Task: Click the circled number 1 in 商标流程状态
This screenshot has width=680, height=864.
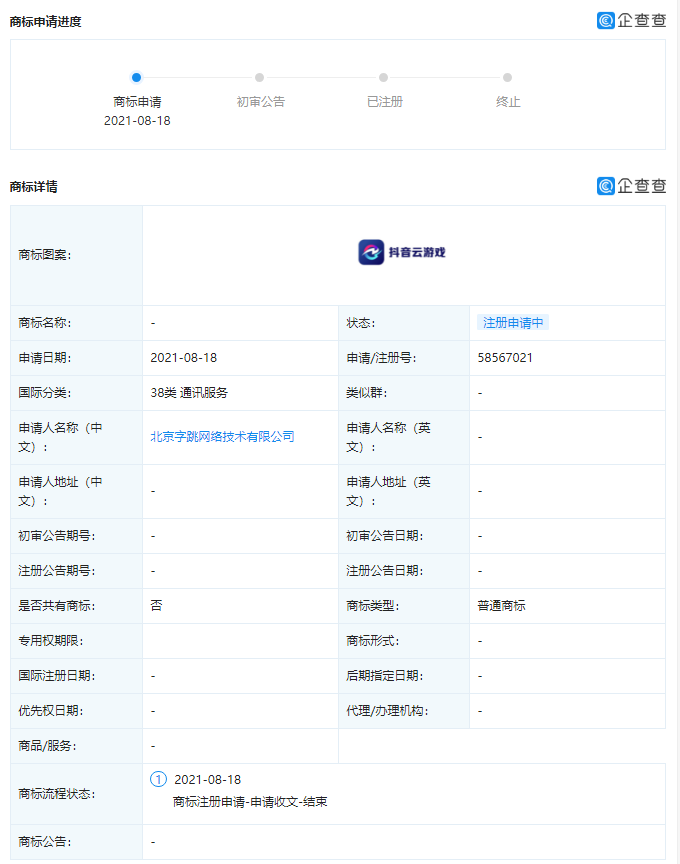Action: pyautogui.click(x=158, y=779)
